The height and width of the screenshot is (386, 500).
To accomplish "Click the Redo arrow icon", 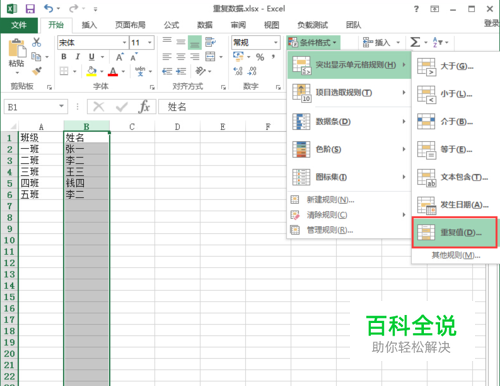I will pos(74,9).
